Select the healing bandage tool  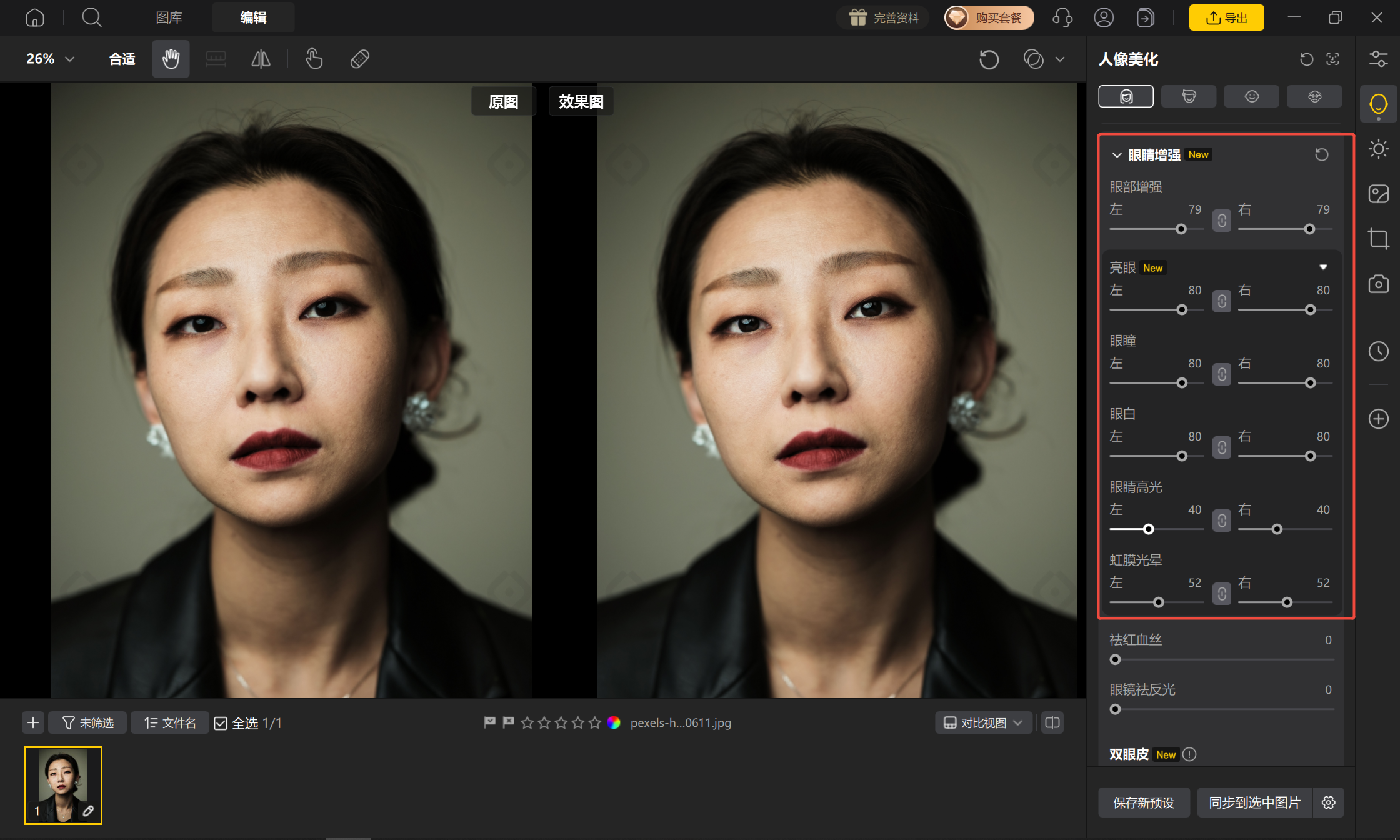point(360,59)
